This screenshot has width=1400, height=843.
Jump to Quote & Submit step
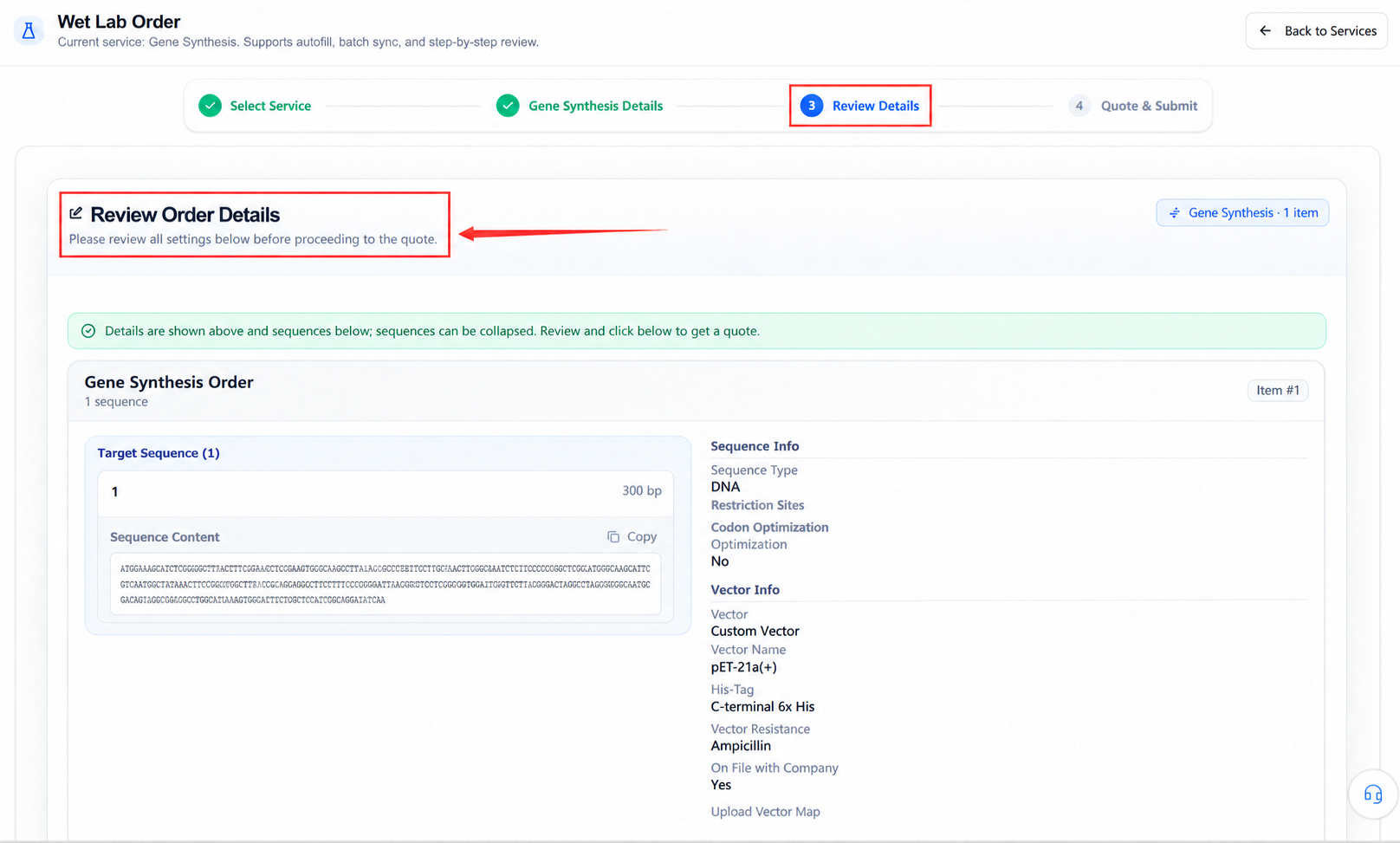tap(1132, 106)
